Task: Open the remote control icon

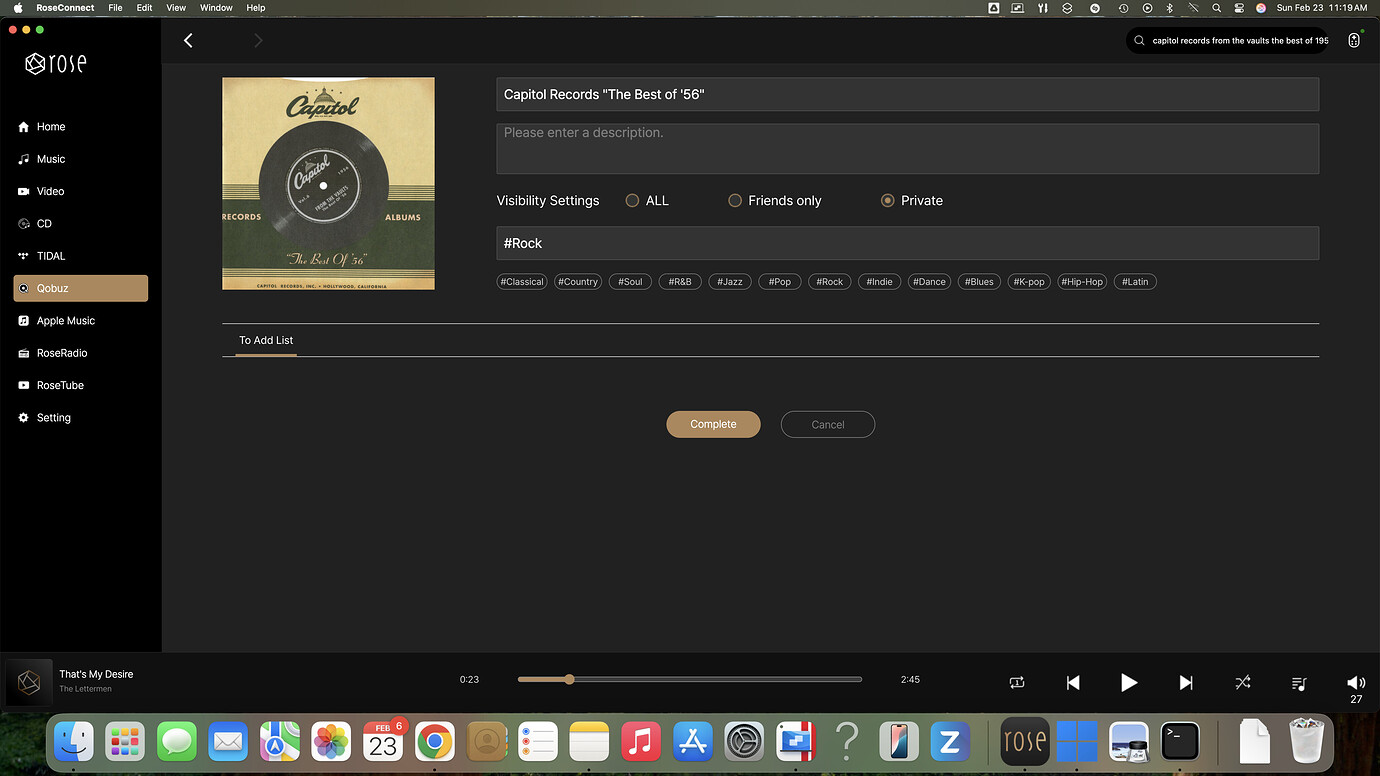Action: coord(1354,41)
